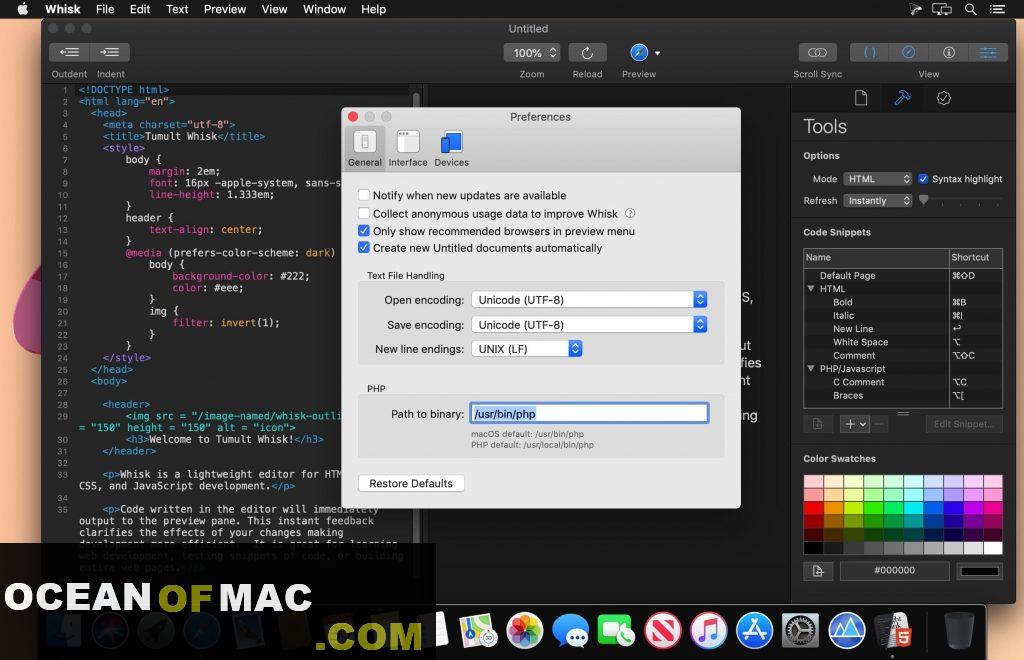Open Music from the Dock
This screenshot has width=1024, height=660.
(x=708, y=631)
